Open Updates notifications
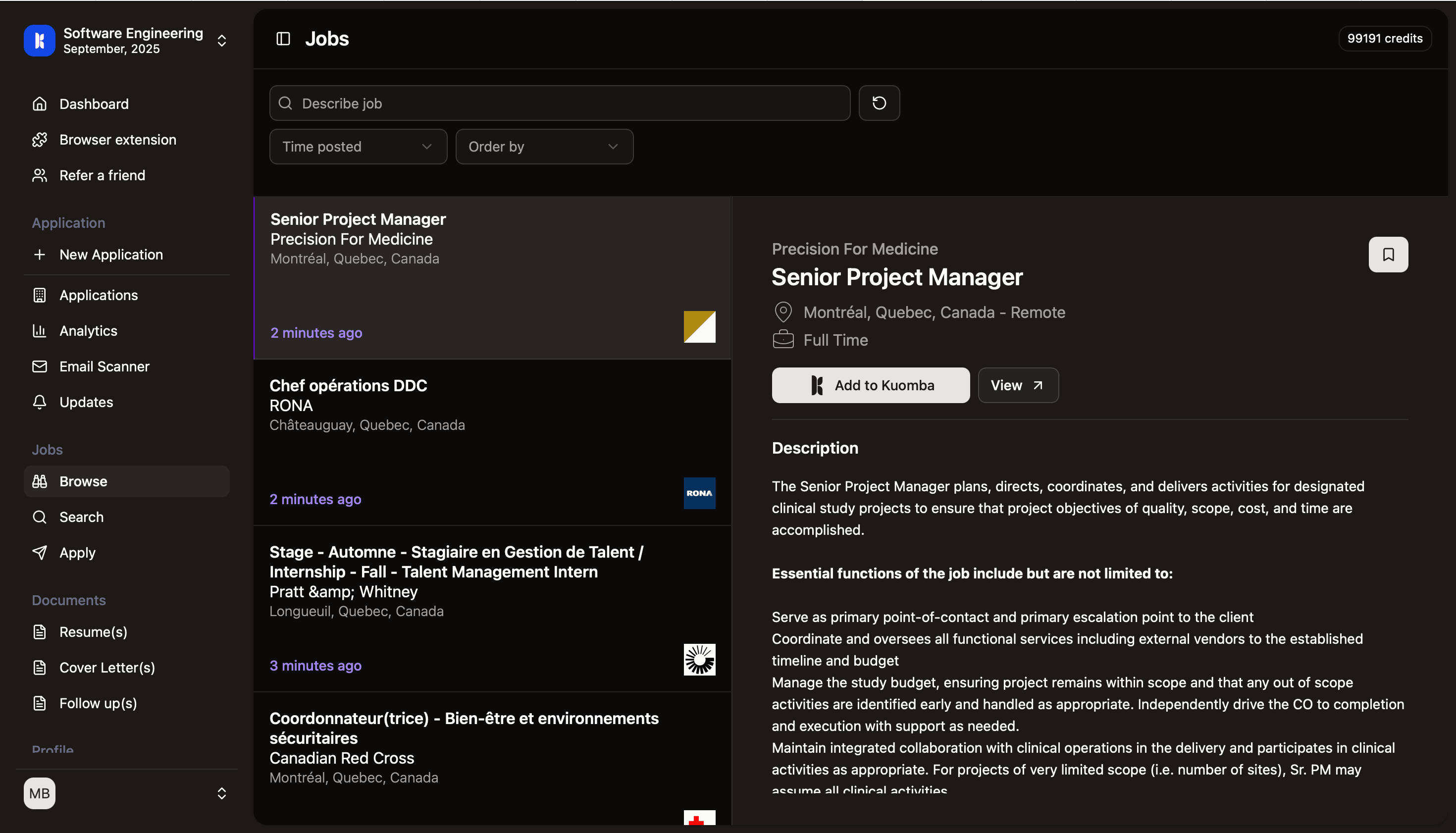 tap(126, 402)
